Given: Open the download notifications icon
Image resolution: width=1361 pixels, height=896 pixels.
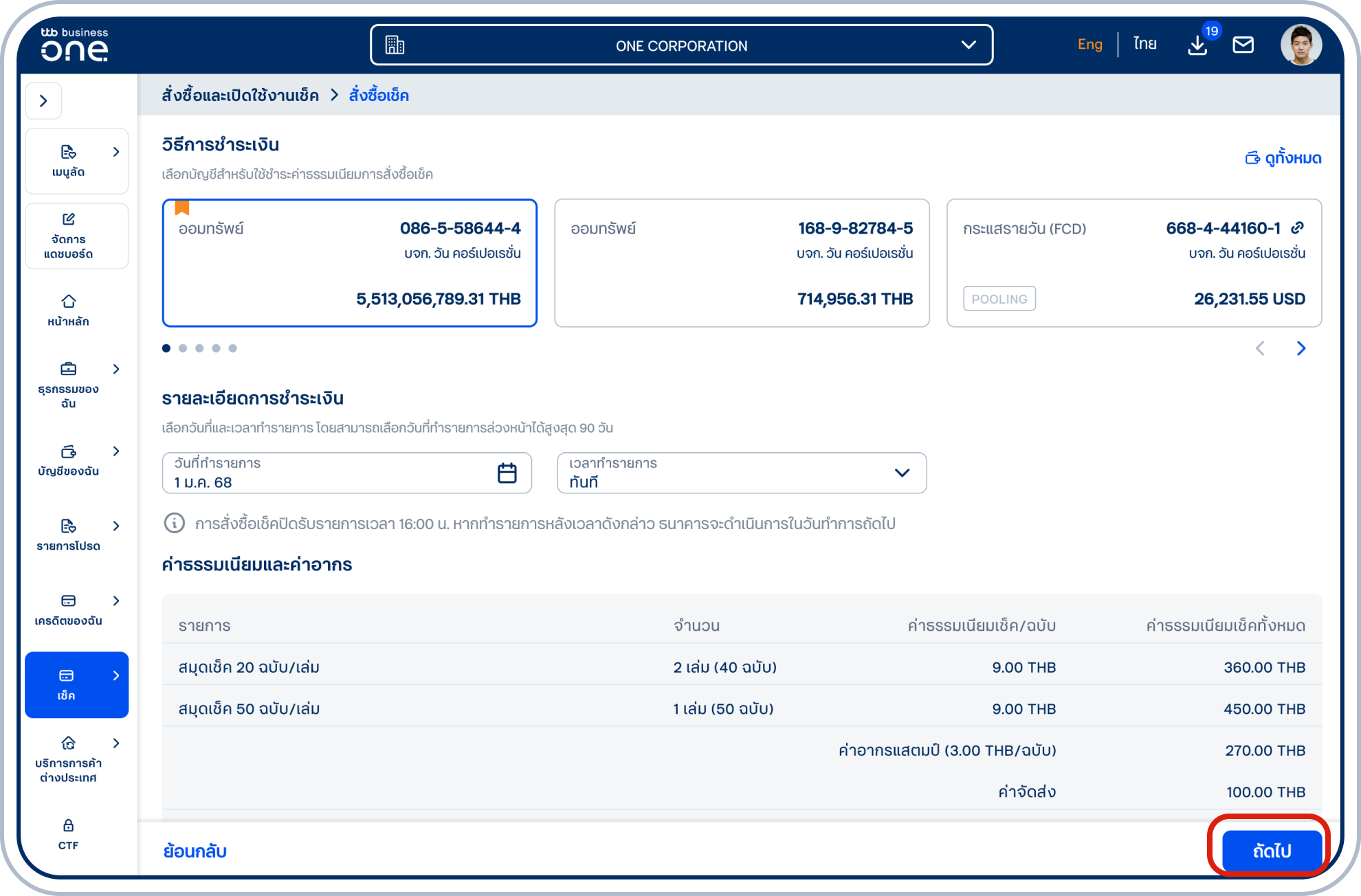Looking at the screenshot, I should 1197,45.
